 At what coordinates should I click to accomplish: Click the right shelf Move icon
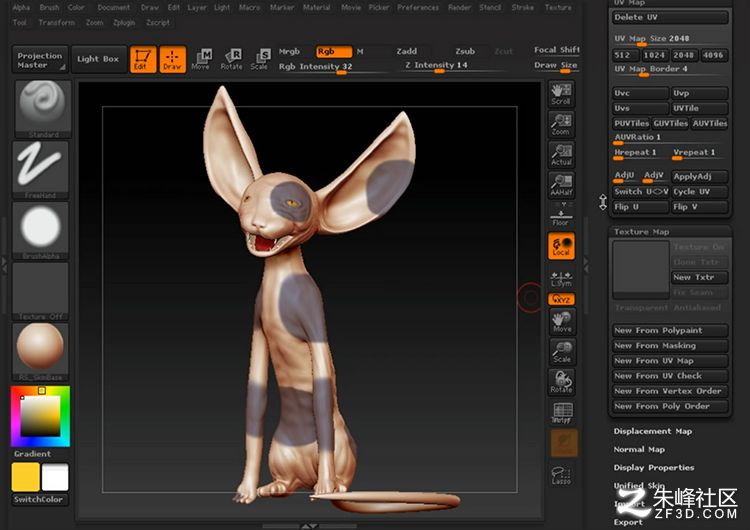562,321
